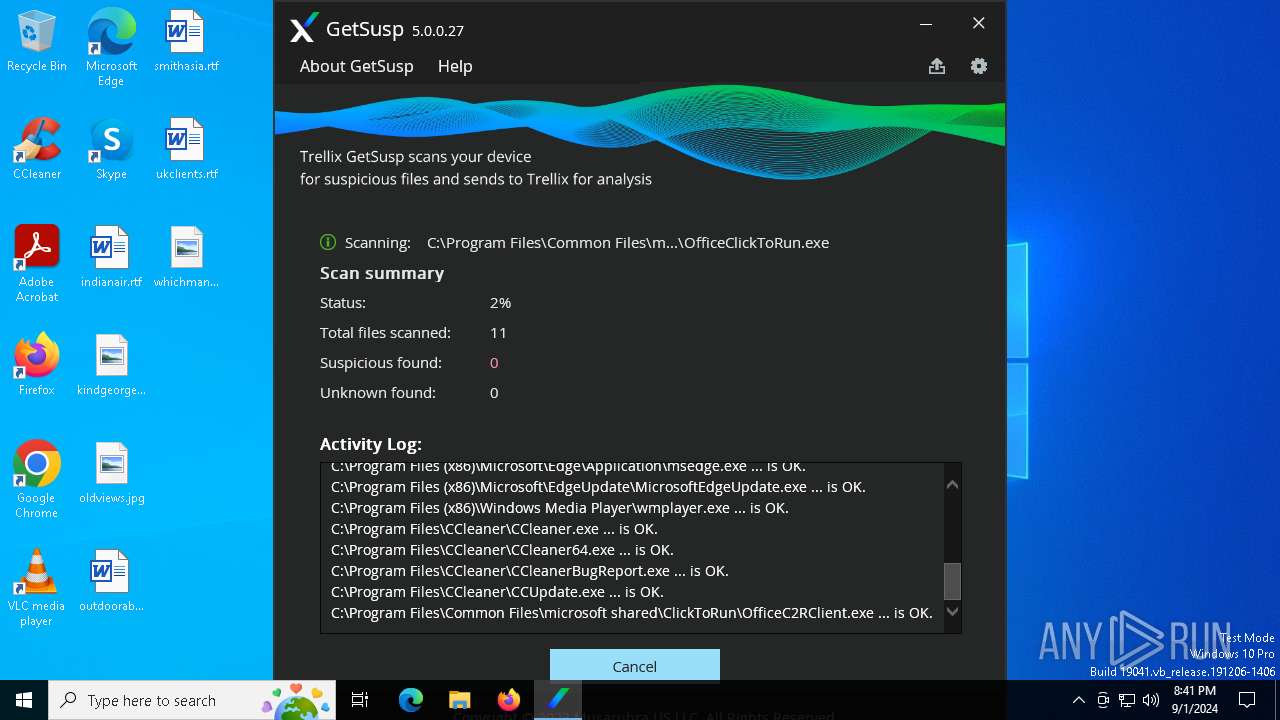Launch Firefox from the taskbar
The image size is (1280, 720).
[x=508, y=700]
